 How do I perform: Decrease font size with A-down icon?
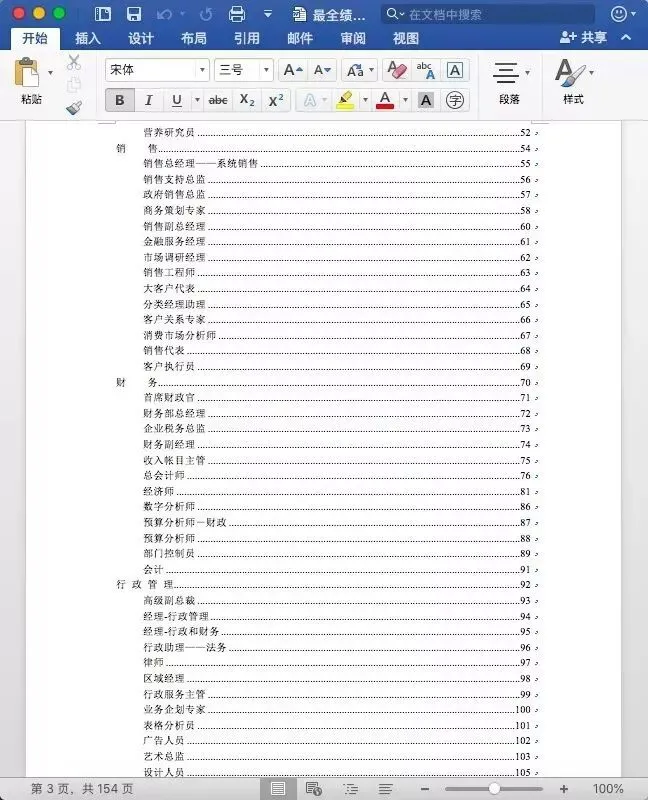(x=322, y=70)
